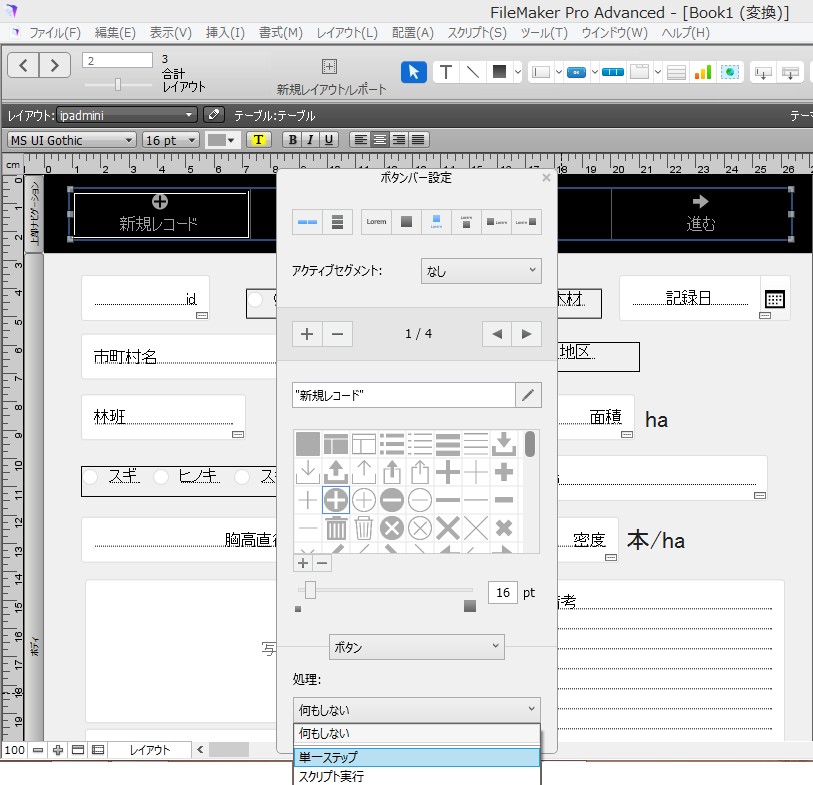Set button bar to horizontal orientation
813x785 pixels.
[307, 222]
